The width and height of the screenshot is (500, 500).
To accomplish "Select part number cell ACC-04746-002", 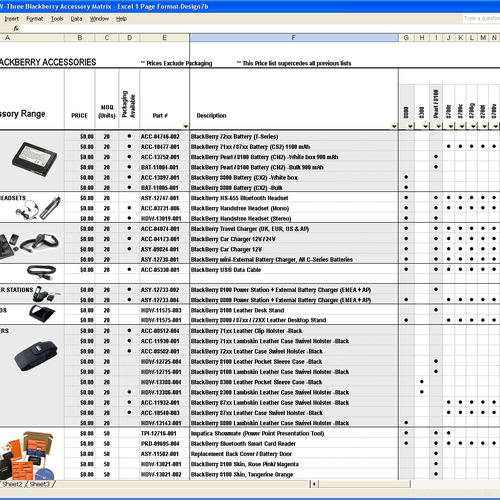I will pos(165,137).
